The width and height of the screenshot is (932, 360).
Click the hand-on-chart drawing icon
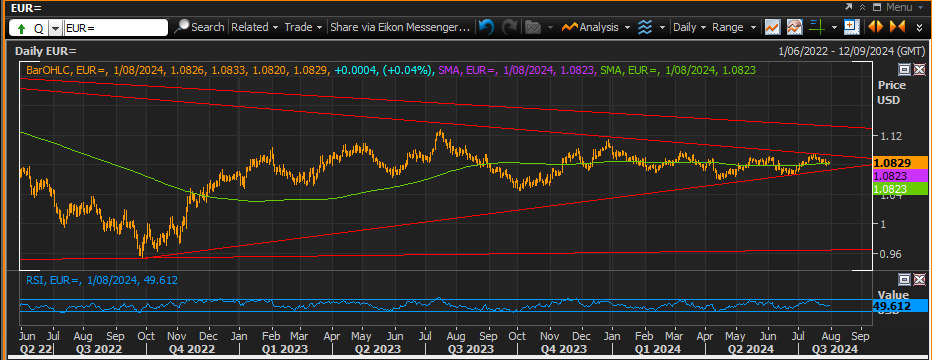pyautogui.click(x=795, y=27)
